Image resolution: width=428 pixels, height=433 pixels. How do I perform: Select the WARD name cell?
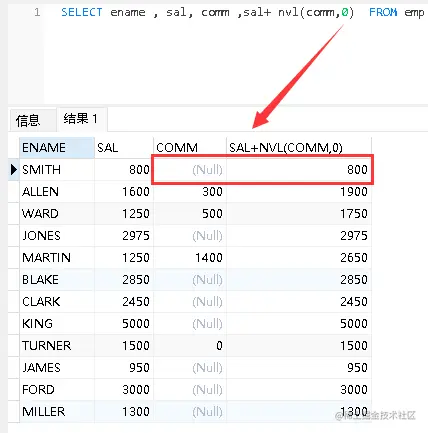(x=57, y=214)
